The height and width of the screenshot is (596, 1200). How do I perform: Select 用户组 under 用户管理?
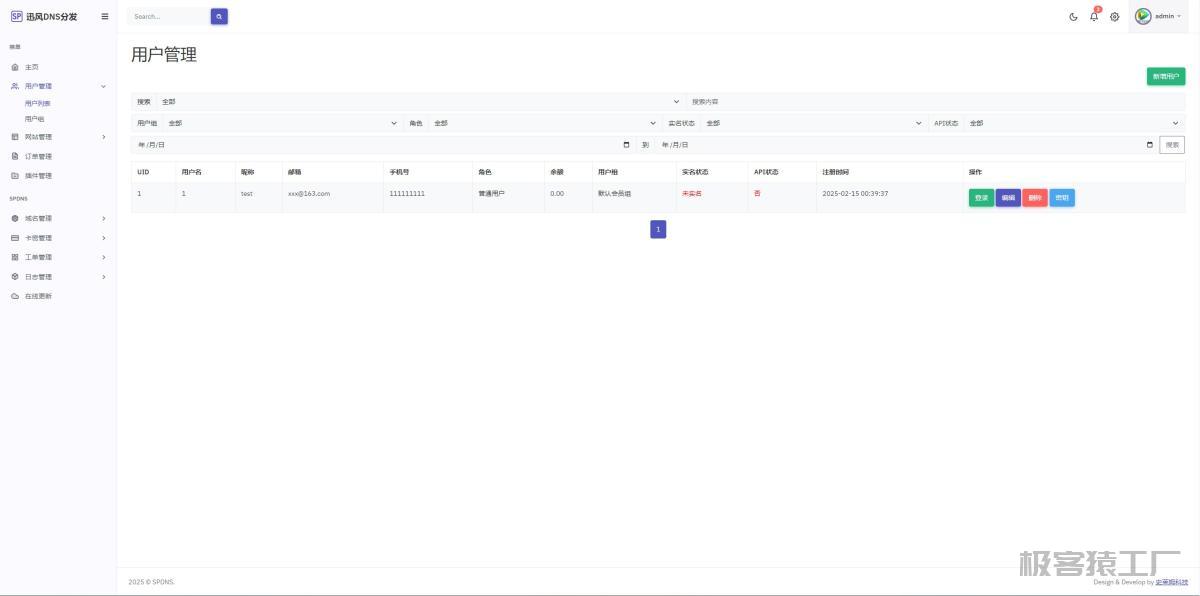[35, 119]
